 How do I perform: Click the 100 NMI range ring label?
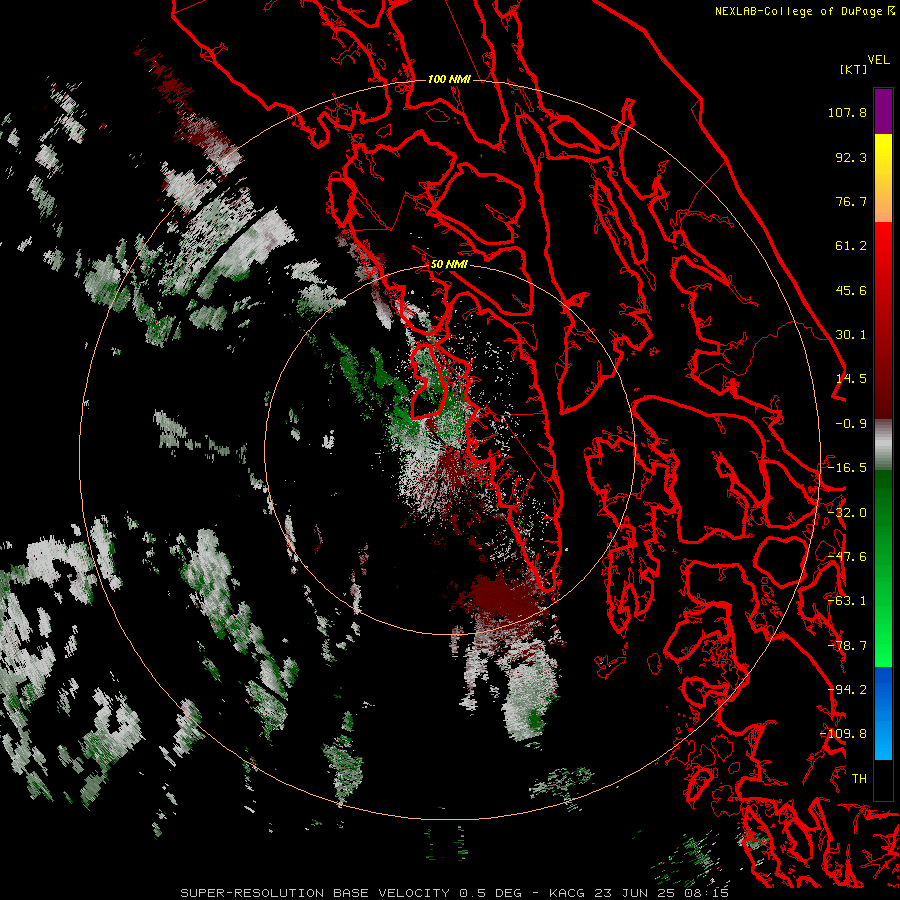pos(449,79)
